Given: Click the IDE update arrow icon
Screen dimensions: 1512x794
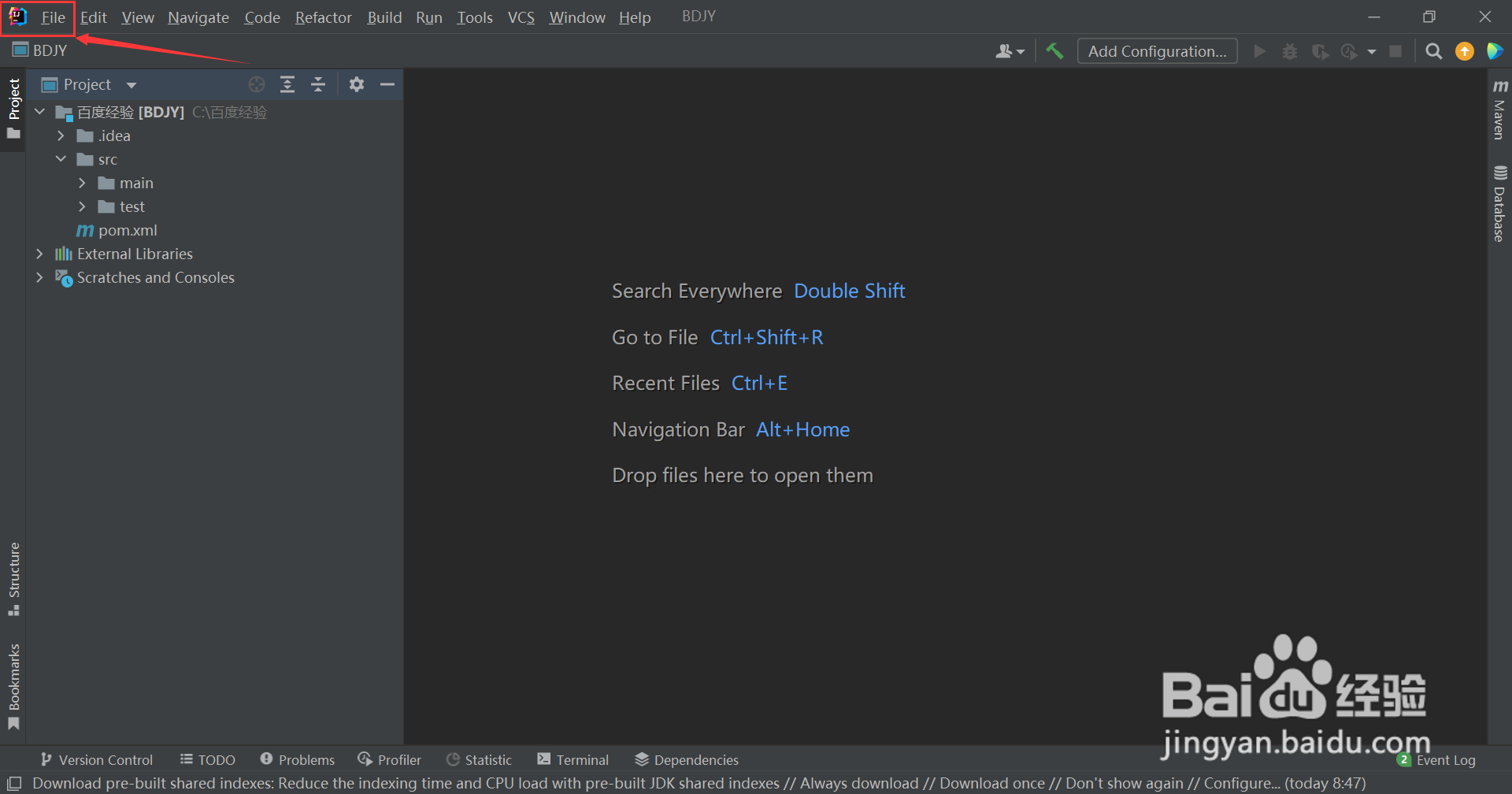Looking at the screenshot, I should (1465, 51).
